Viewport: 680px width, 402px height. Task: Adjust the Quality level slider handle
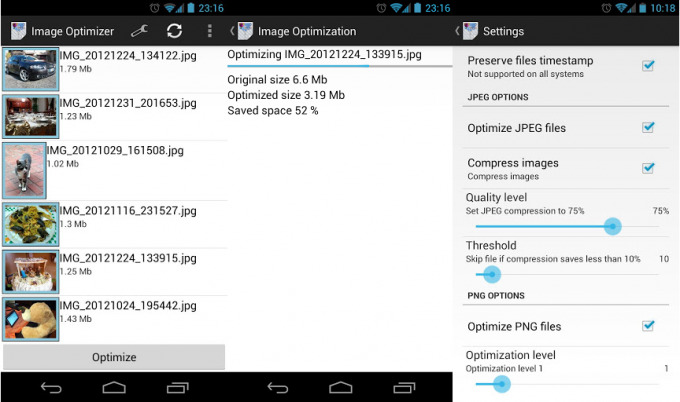(x=613, y=227)
